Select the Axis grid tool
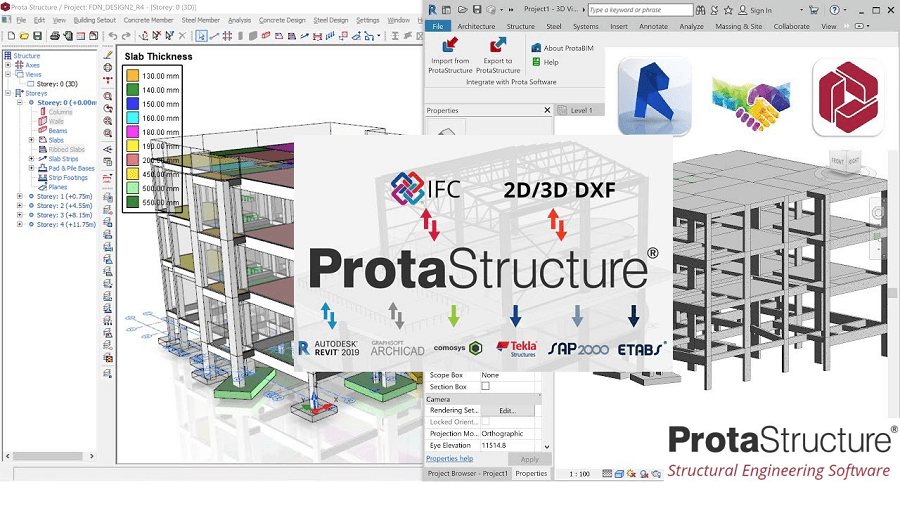Screen dimensions: 900x506 (x=227, y=36)
